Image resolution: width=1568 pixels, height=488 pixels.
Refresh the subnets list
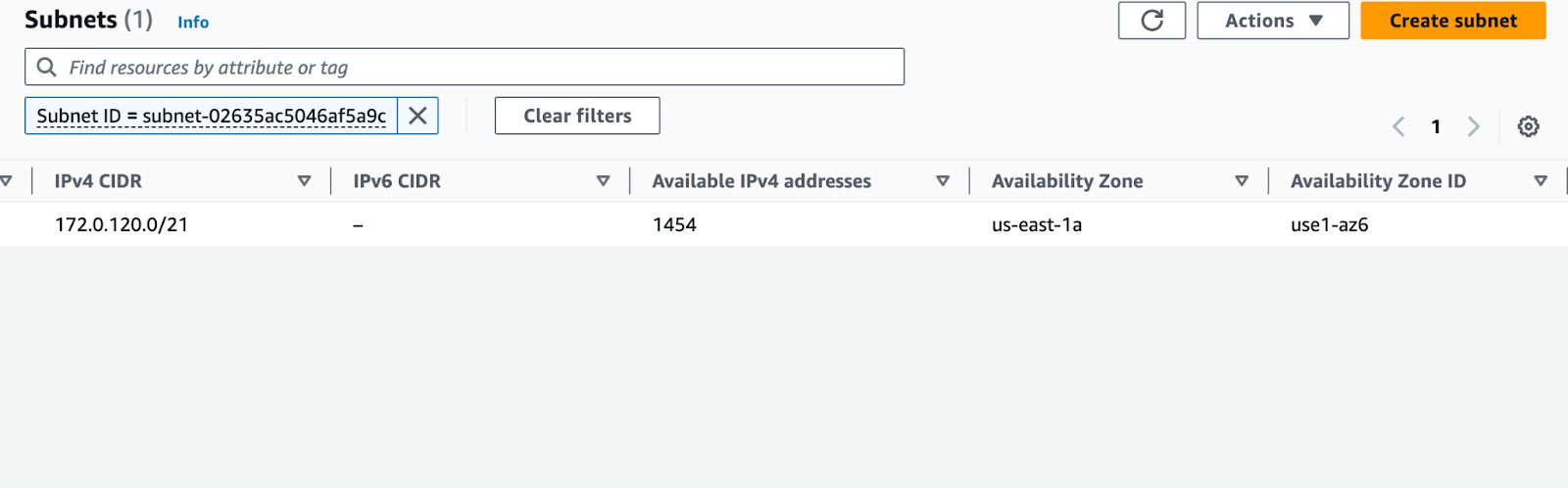1151,21
